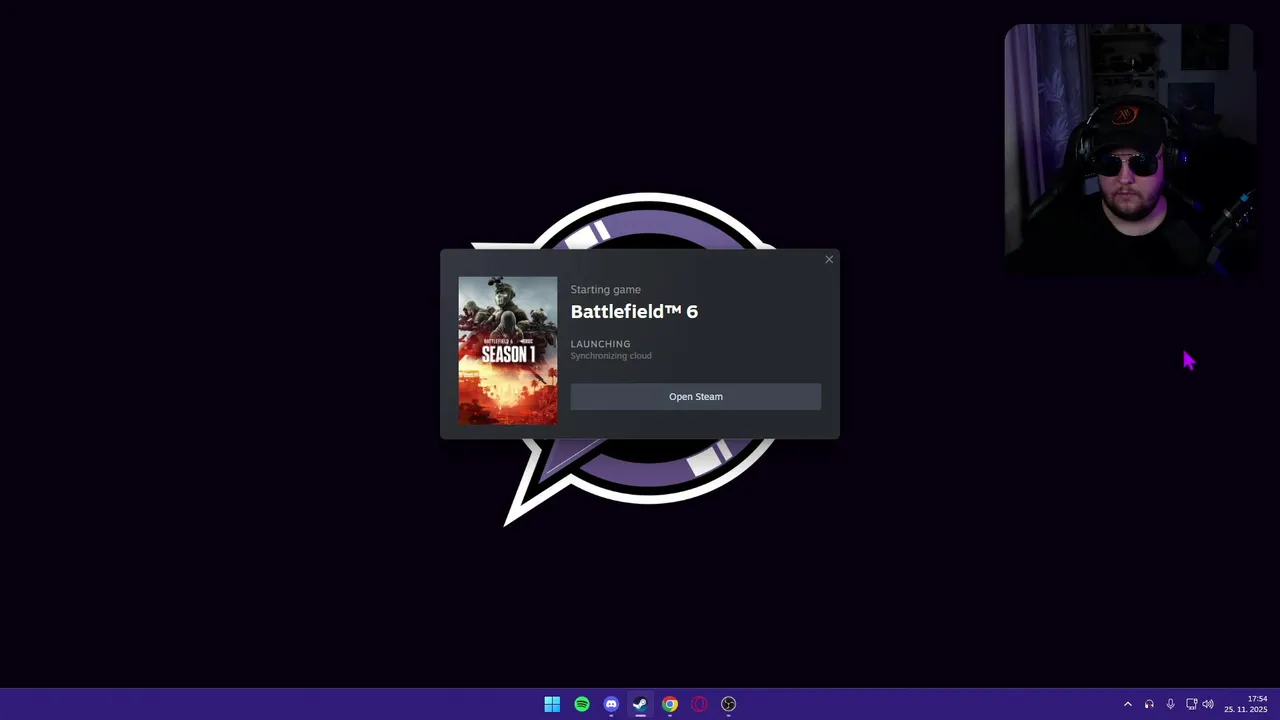Open Google Chrome from the taskbar

pyautogui.click(x=670, y=704)
